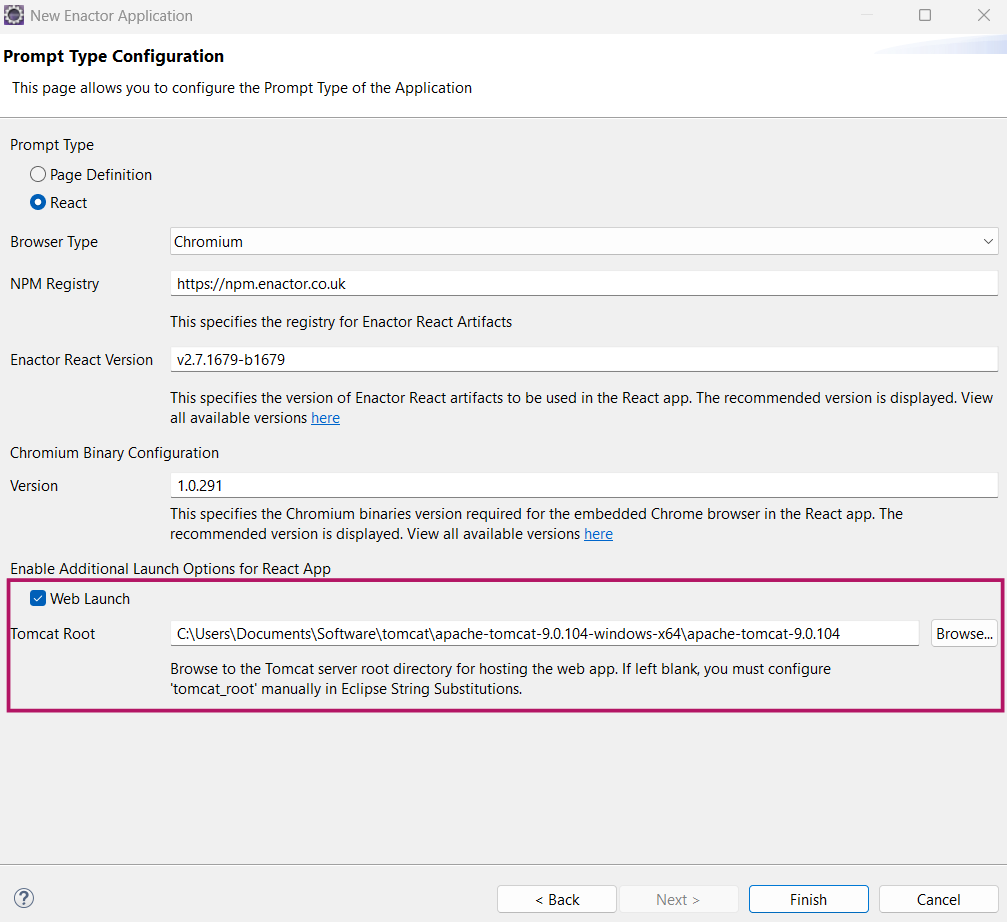Click the 'New Enactor Application' window title
The image size is (1007, 922).
click(x=111, y=15)
